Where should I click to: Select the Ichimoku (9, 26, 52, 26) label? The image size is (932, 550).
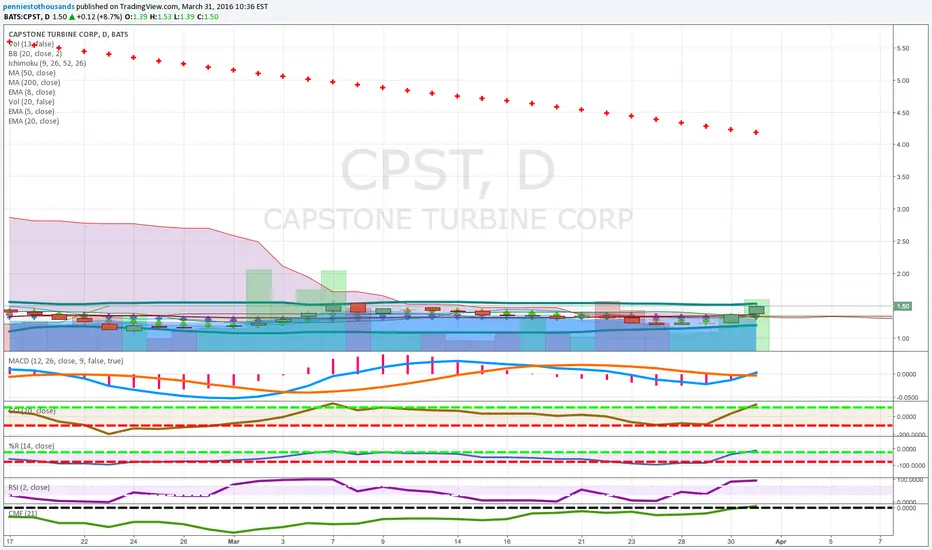coord(47,63)
